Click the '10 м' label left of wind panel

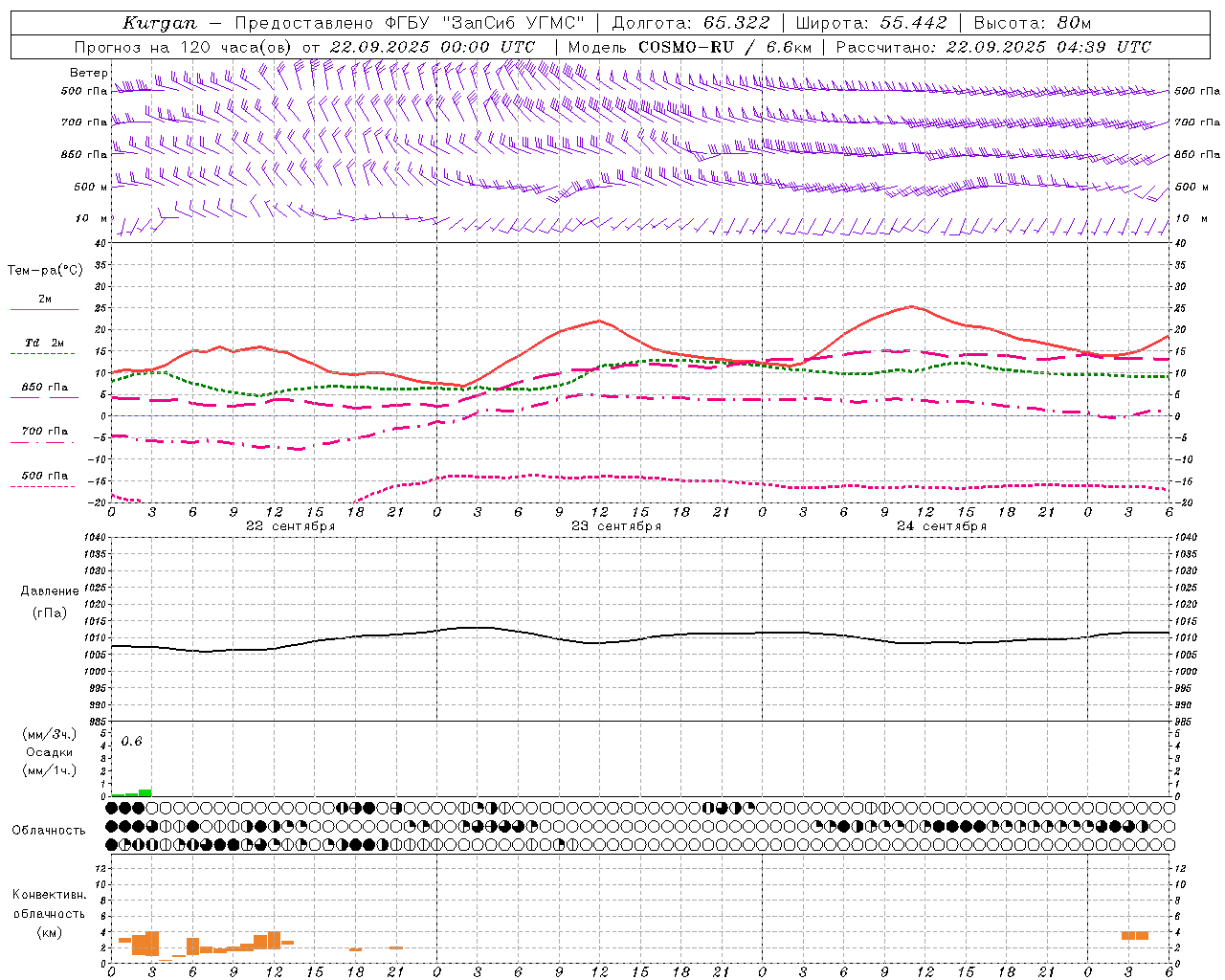[x=93, y=218]
